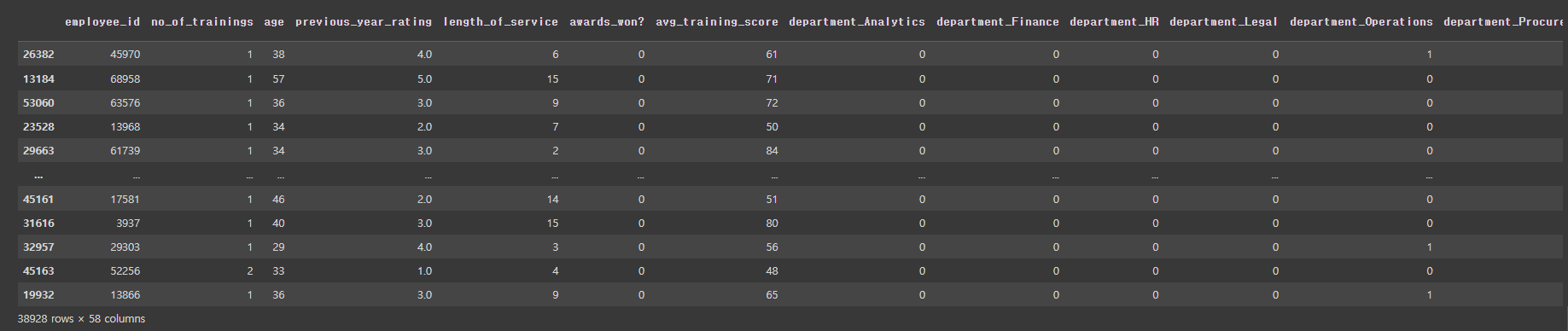Select row index 45161
The height and width of the screenshot is (331, 1568).
tap(38, 199)
